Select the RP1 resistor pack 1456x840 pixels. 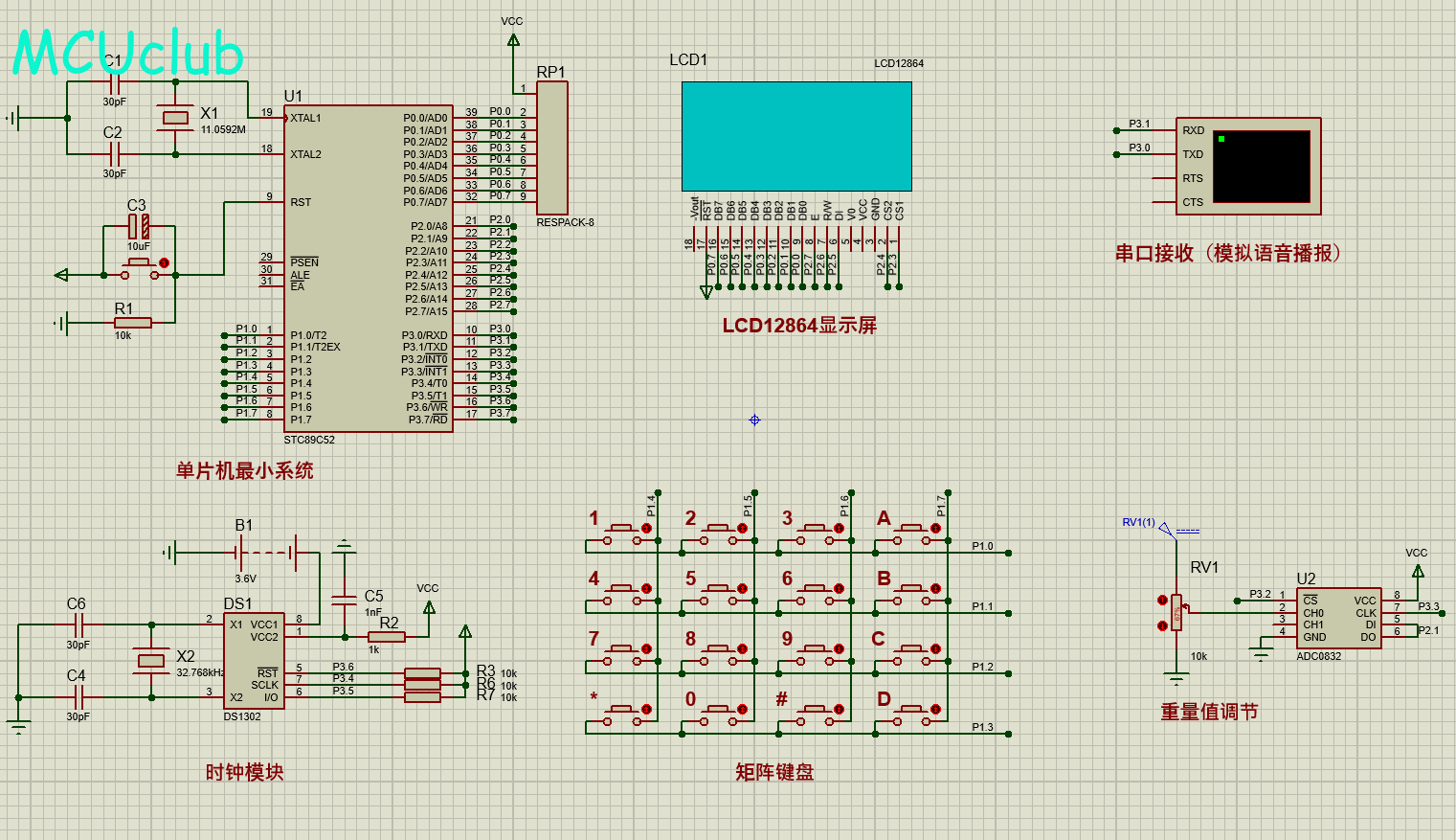pos(551,148)
